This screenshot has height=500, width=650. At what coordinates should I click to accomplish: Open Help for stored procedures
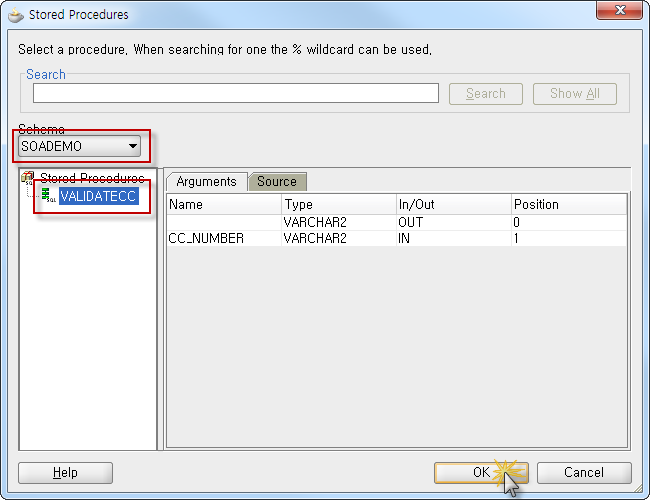(x=65, y=473)
